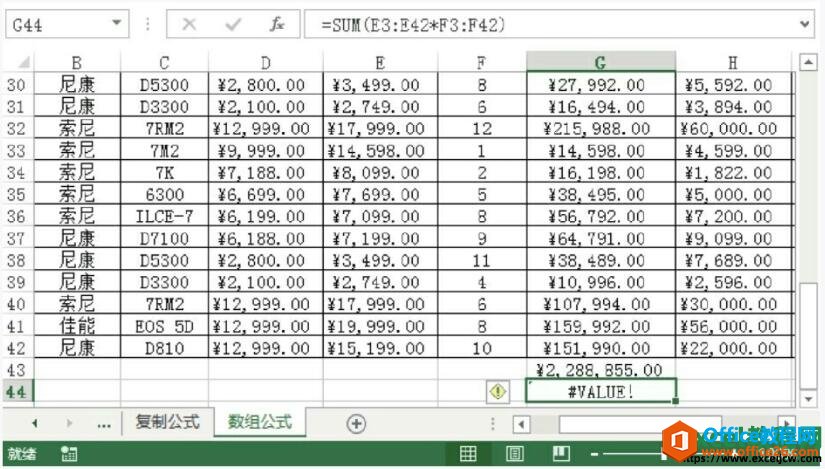Click cell ¥56,792.00 in column G

pyautogui.click(x=600, y=216)
